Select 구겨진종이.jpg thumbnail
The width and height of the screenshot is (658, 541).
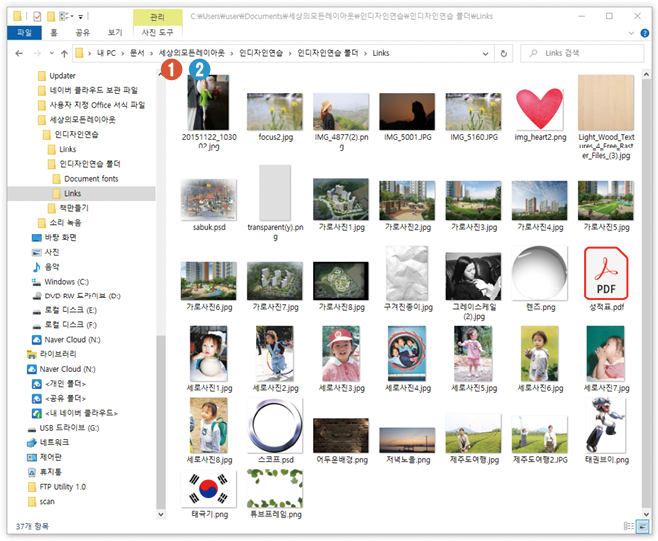click(407, 273)
